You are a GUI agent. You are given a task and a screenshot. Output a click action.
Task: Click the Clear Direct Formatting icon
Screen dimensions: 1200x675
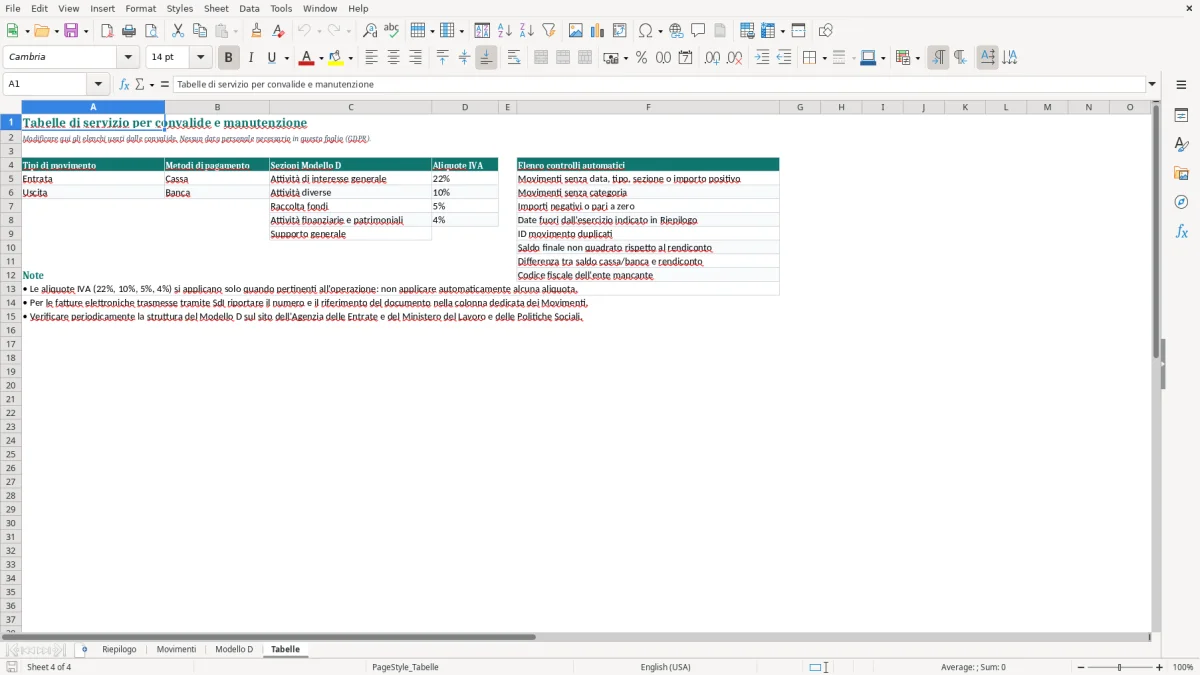click(x=279, y=31)
